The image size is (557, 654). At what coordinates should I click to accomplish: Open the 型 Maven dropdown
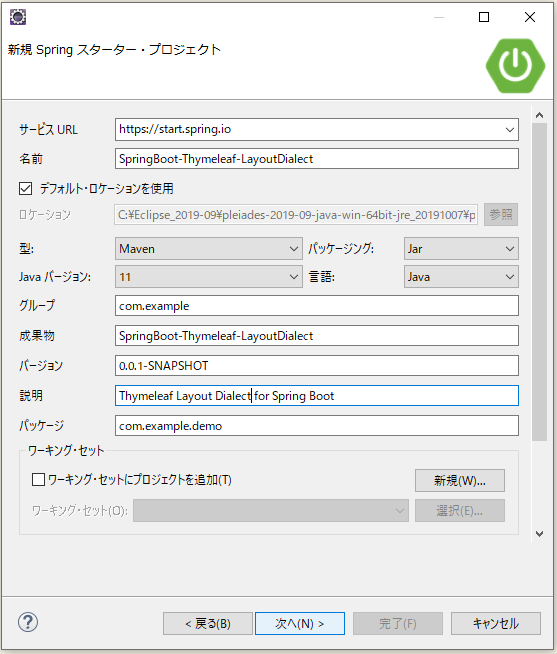[209, 249]
